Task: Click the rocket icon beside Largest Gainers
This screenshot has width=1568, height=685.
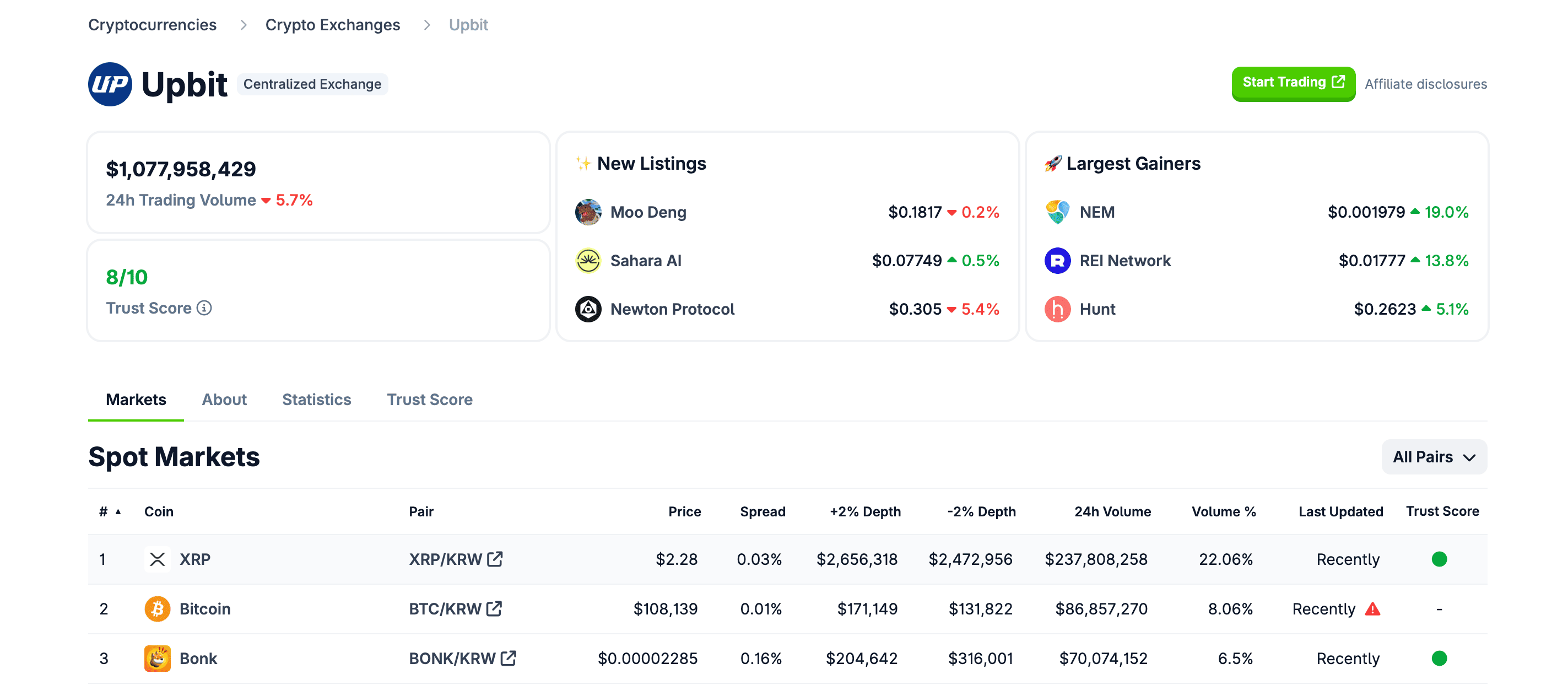Action: point(1053,163)
